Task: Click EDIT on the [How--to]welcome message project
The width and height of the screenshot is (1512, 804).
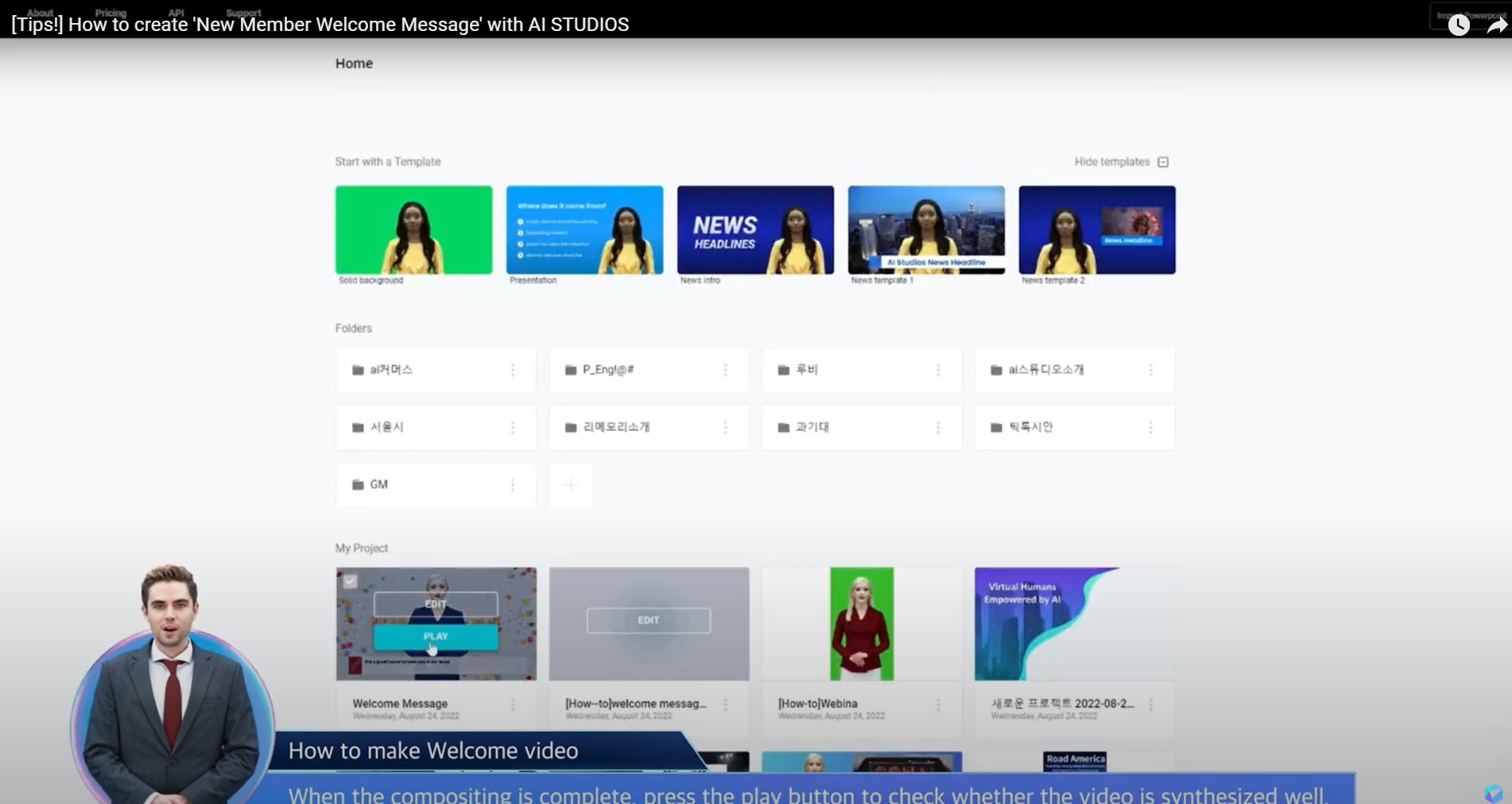Action: [648, 620]
